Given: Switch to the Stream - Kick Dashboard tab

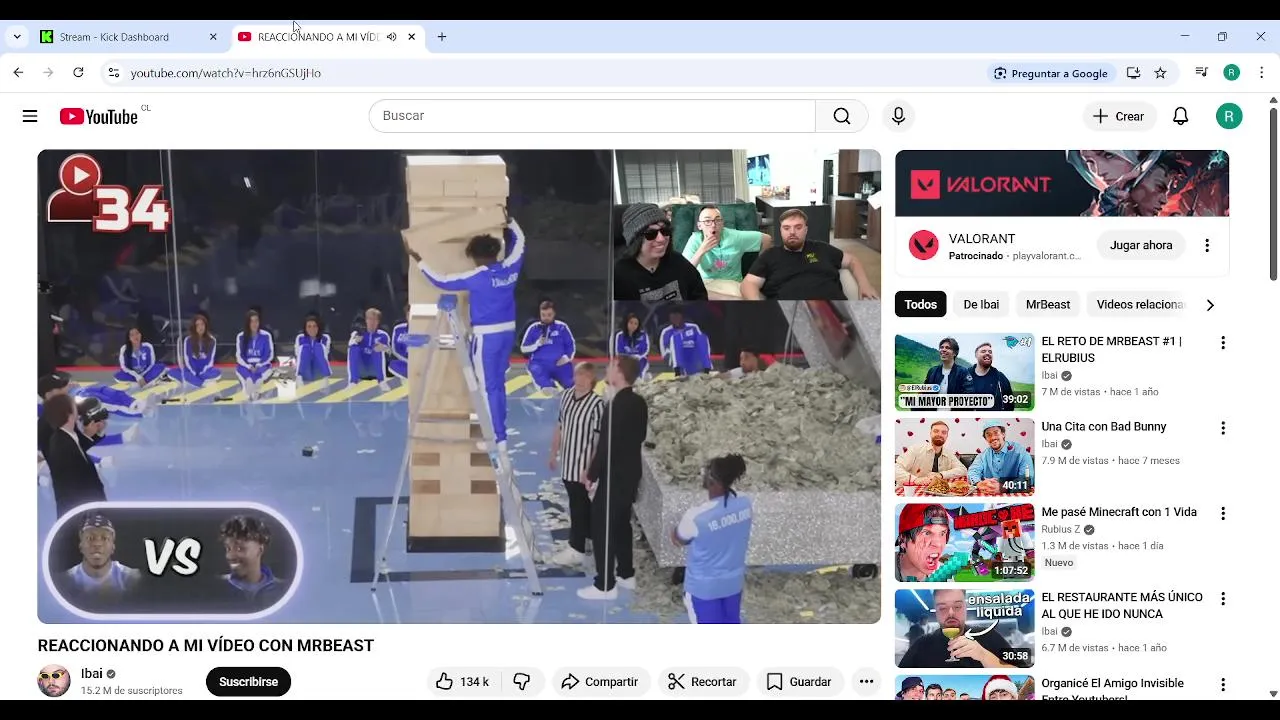Looking at the screenshot, I should pyautogui.click(x=128, y=37).
